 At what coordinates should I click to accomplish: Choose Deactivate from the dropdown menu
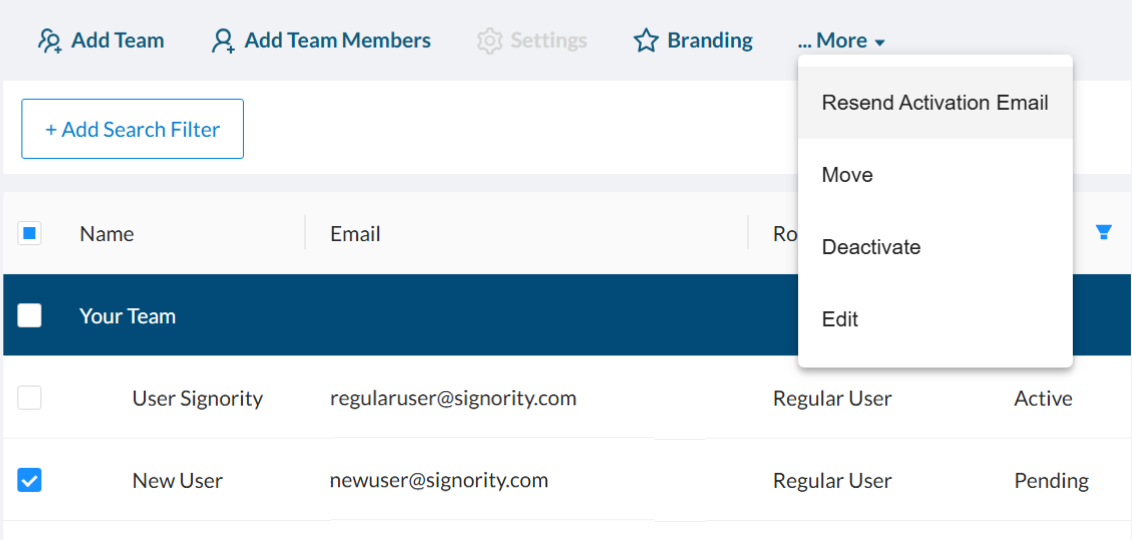[870, 247]
